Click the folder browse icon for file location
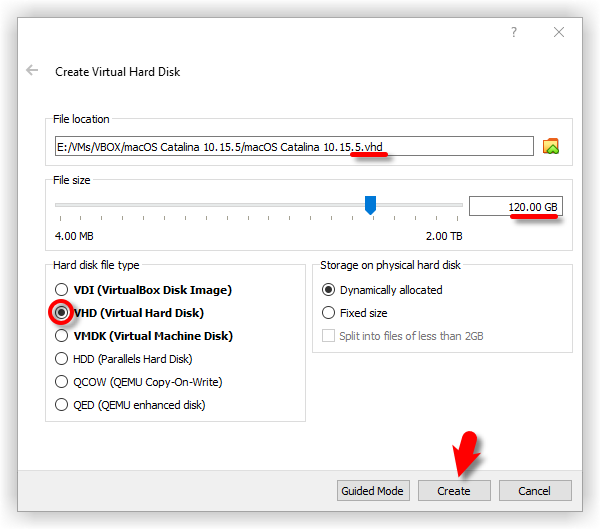601x530 pixels. click(551, 147)
